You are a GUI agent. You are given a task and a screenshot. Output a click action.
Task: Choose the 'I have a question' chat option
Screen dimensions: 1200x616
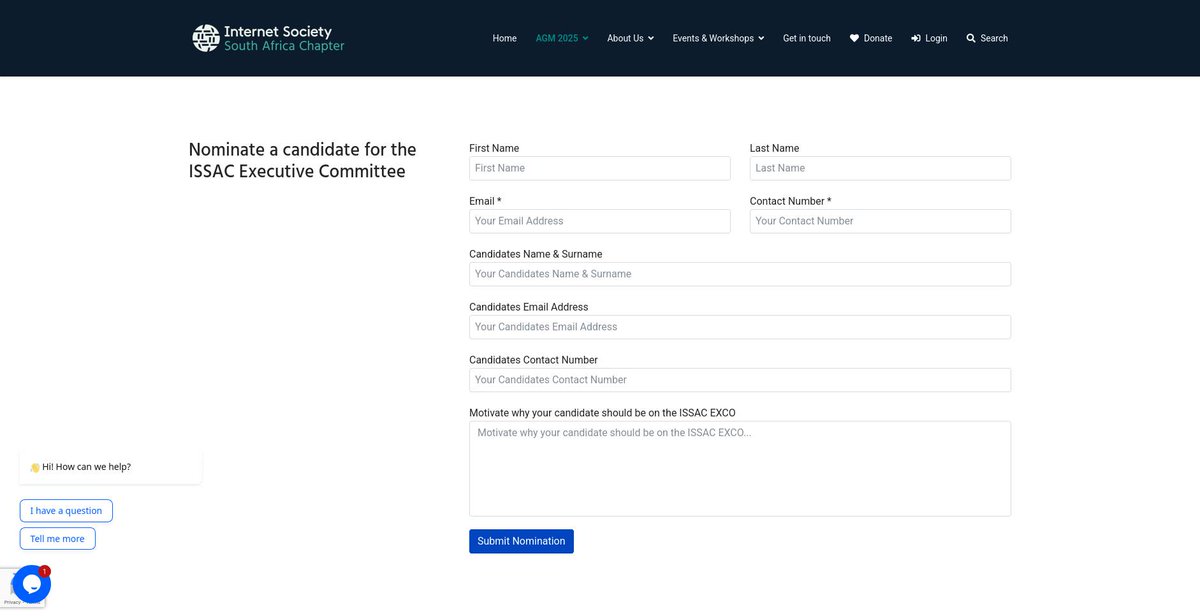click(66, 511)
